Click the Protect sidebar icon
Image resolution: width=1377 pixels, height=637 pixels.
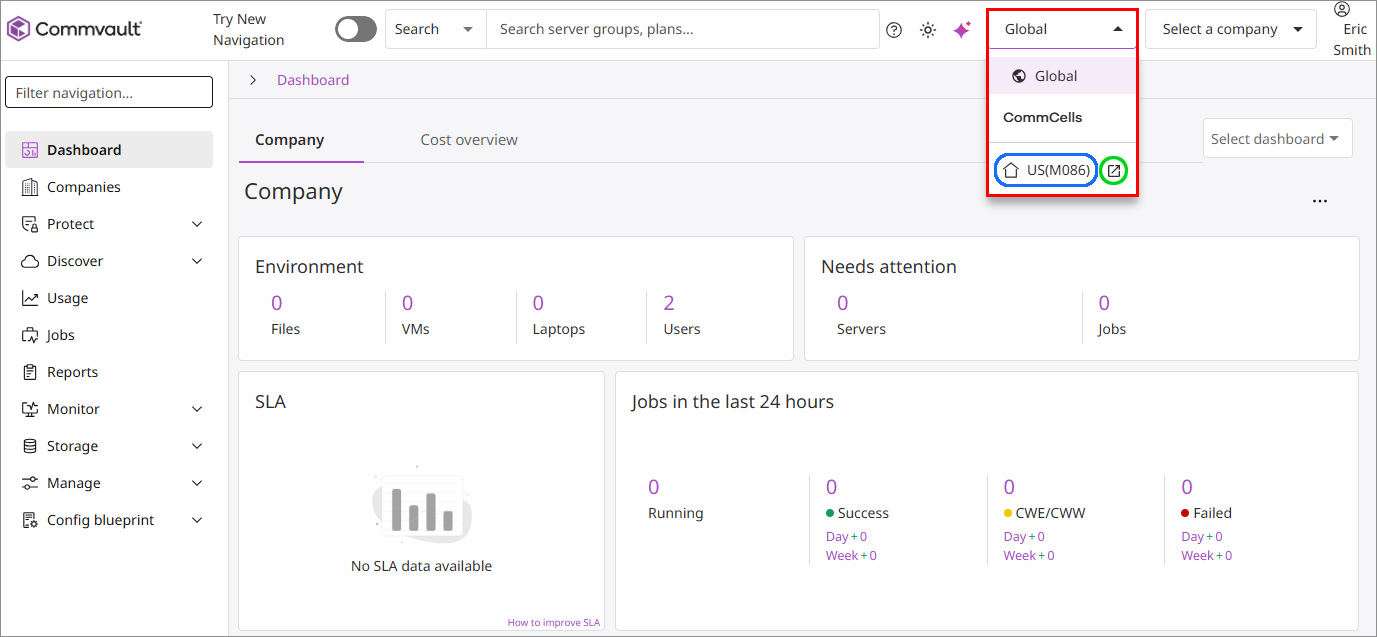(30, 224)
